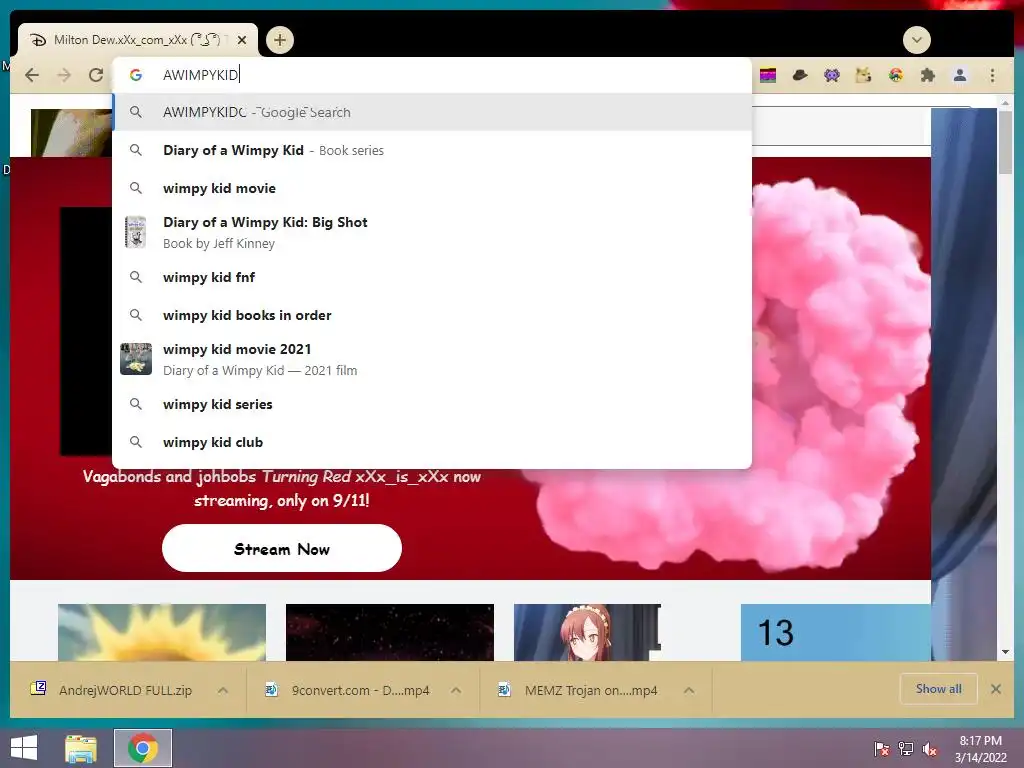
Task: Select the Milton Dew.xXx_com_xXx tab
Action: point(138,40)
